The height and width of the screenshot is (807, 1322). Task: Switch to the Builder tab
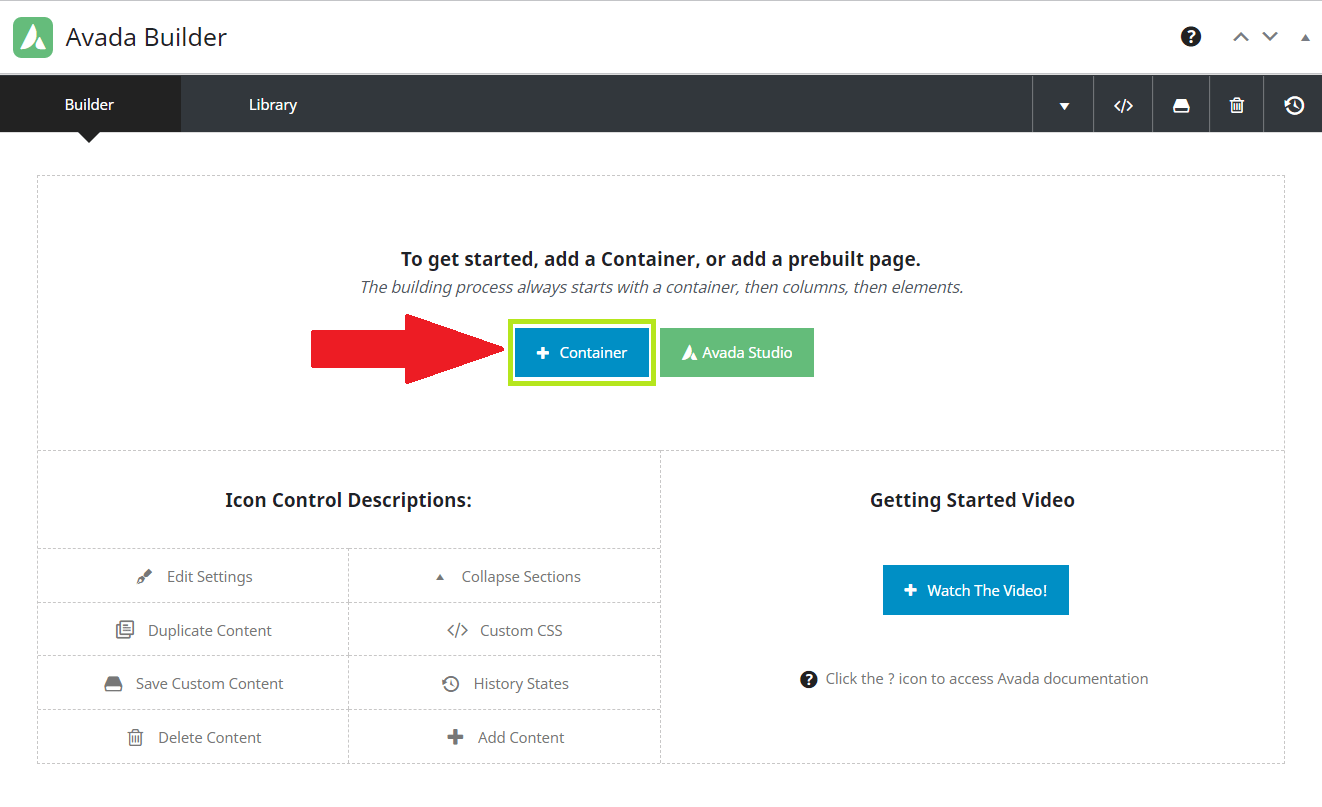(89, 105)
